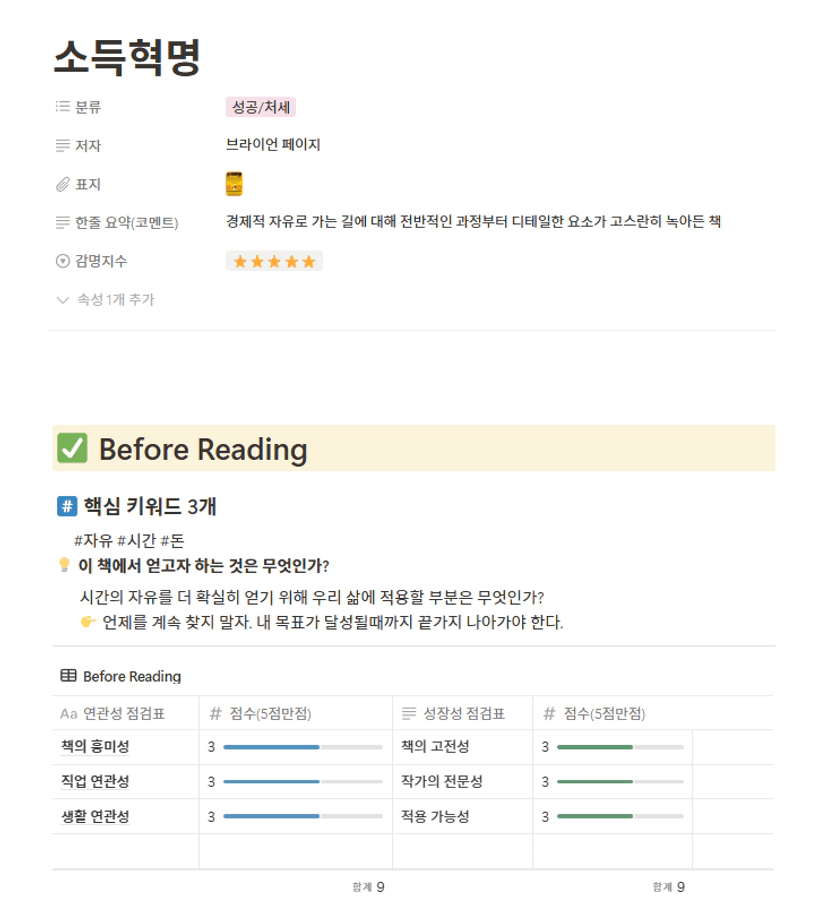Click the 연관성 점검표 column header
The height and width of the screenshot is (901, 827).
click(x=125, y=714)
